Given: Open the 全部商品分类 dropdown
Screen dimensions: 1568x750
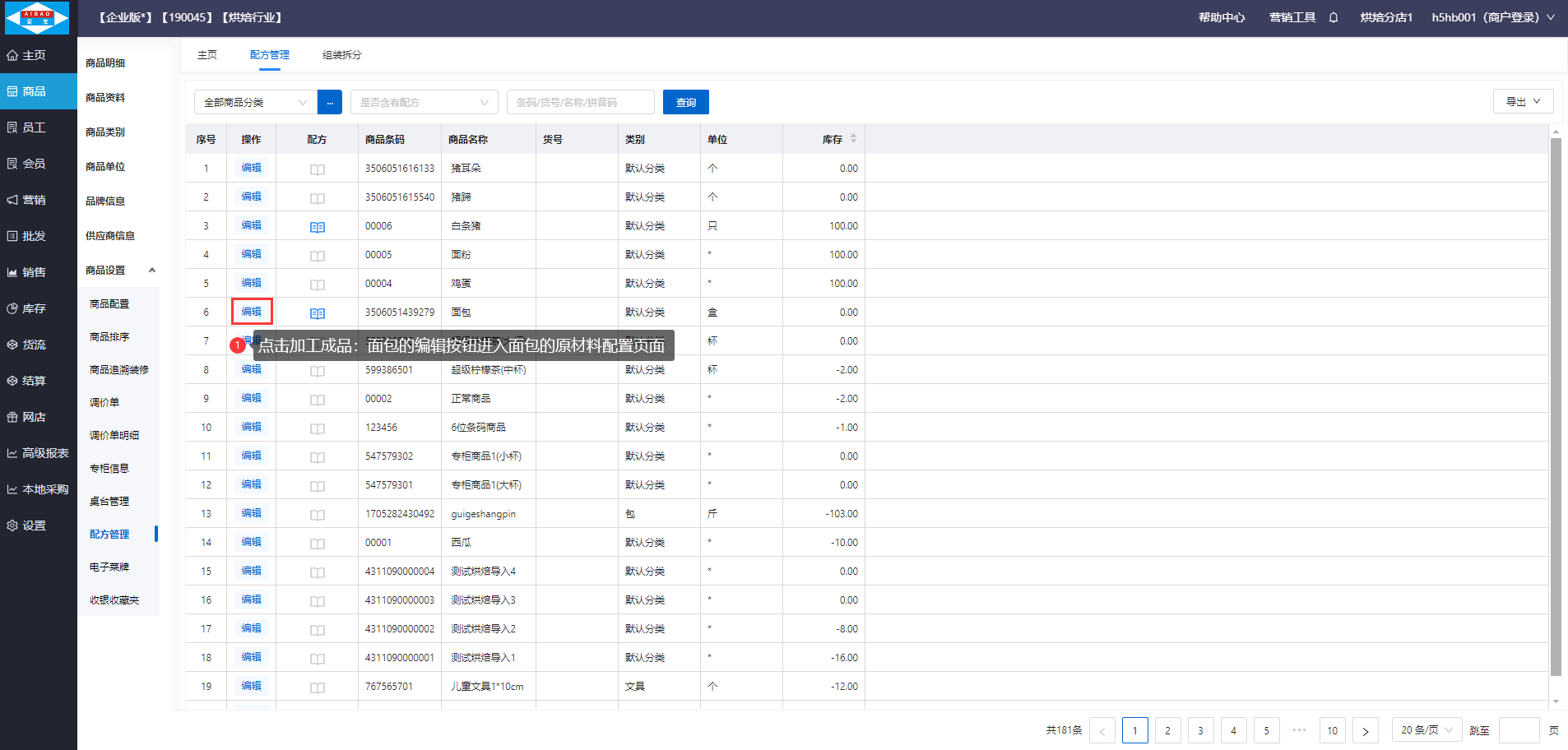Looking at the screenshot, I should [255, 102].
